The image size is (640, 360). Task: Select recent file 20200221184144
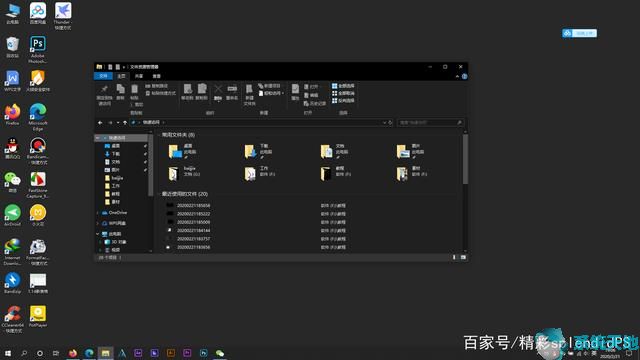point(193,231)
